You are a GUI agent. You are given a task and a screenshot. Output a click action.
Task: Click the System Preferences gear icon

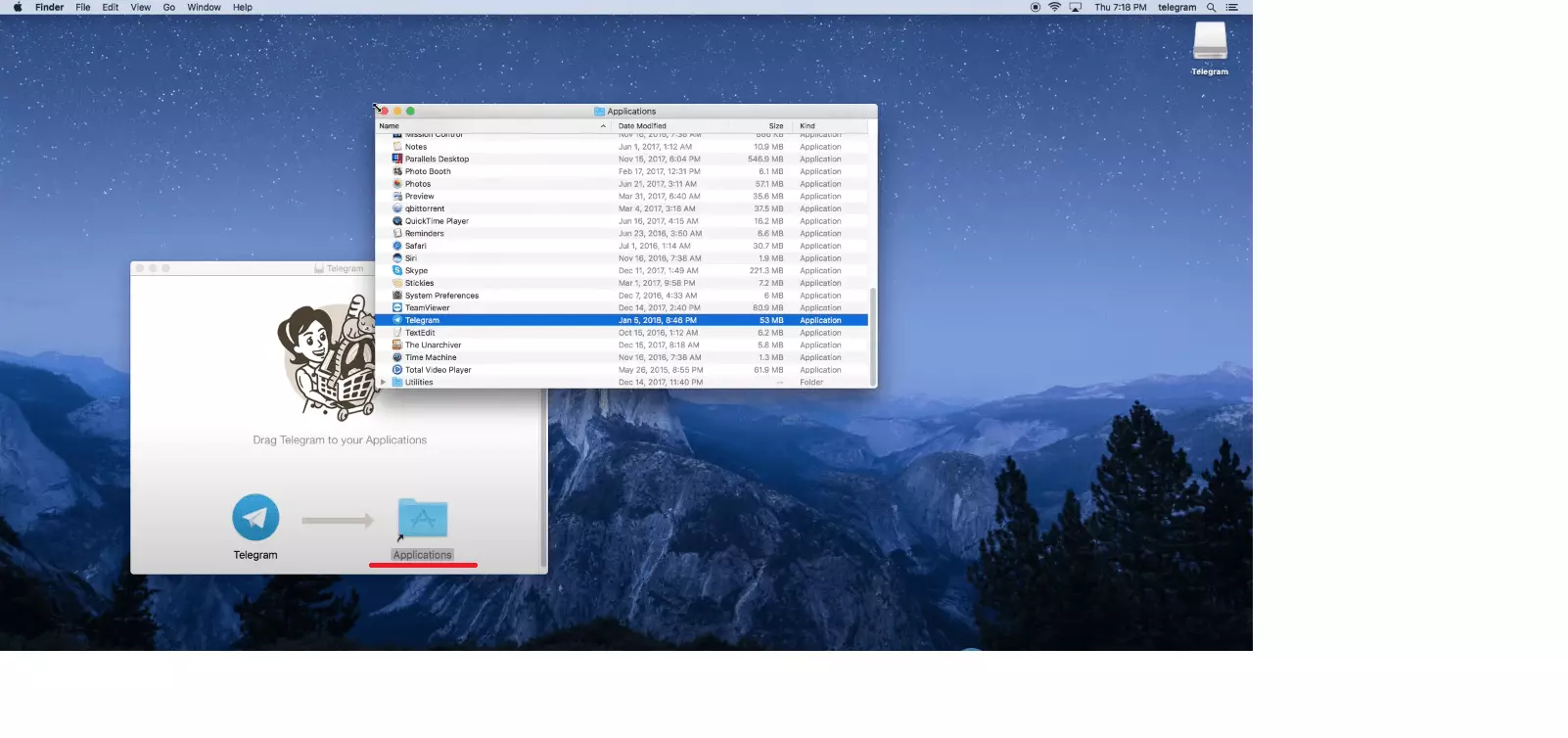point(397,296)
